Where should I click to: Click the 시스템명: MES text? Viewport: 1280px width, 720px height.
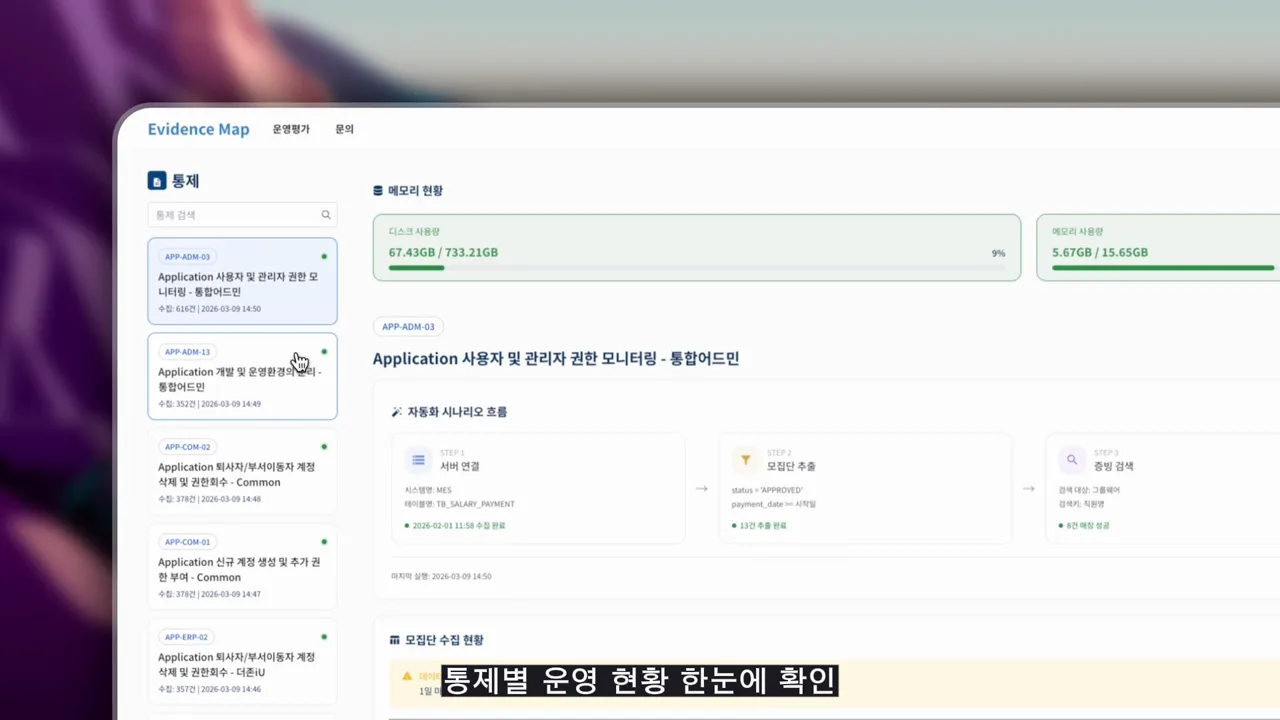pyautogui.click(x=429, y=490)
